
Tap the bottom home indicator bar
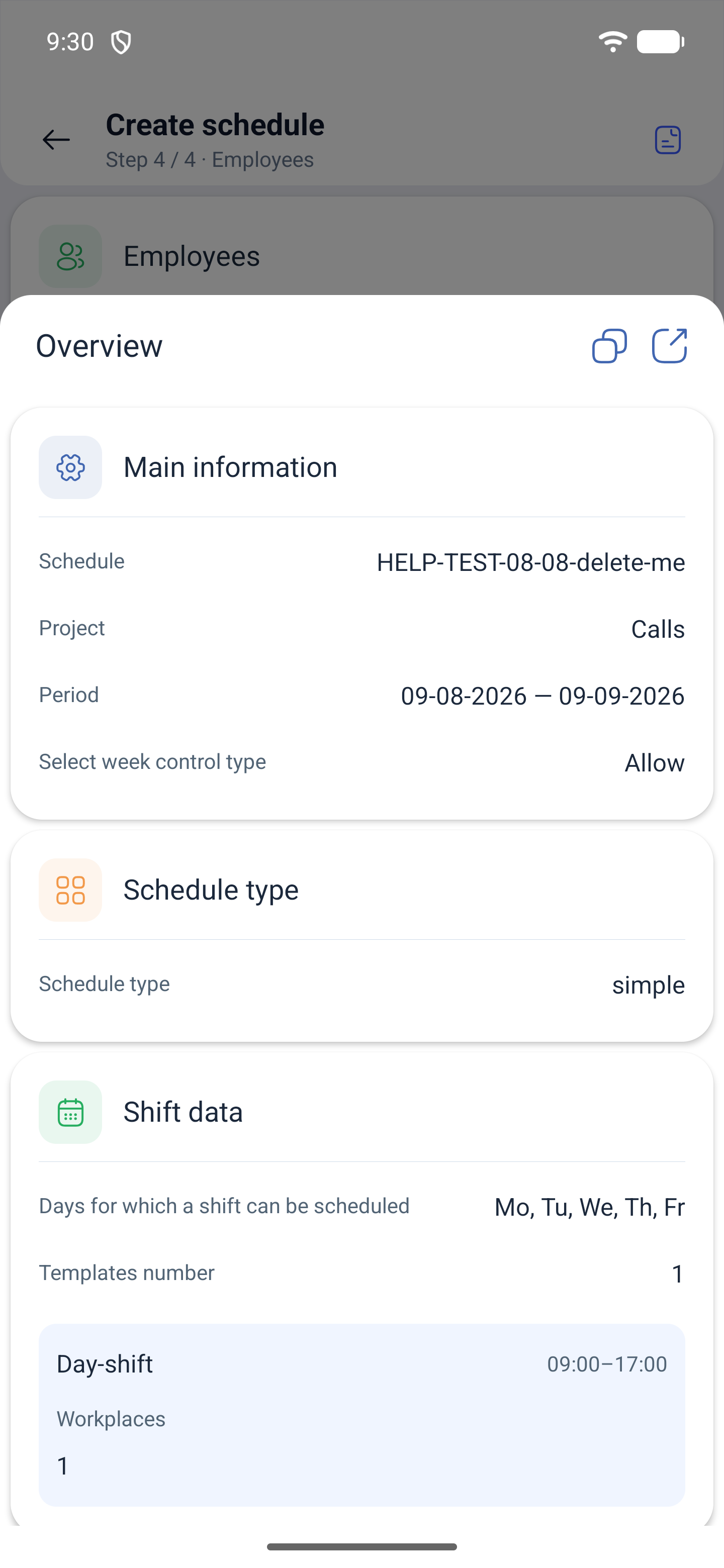point(361,1547)
